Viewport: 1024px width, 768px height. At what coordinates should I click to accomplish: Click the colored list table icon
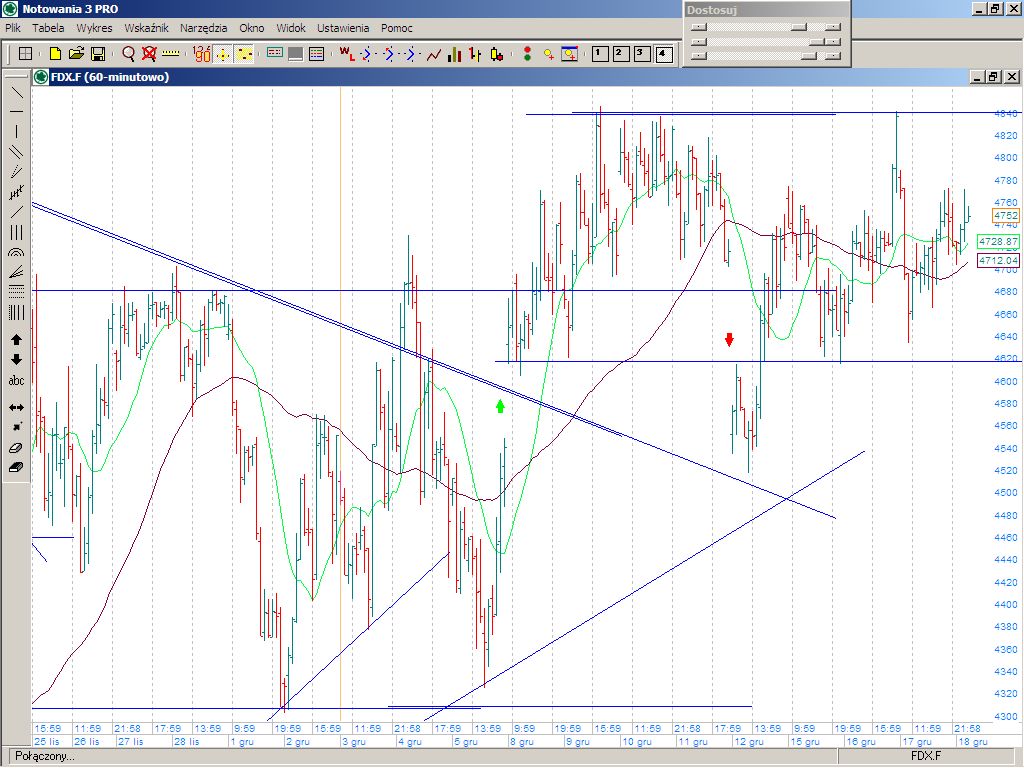[317, 54]
